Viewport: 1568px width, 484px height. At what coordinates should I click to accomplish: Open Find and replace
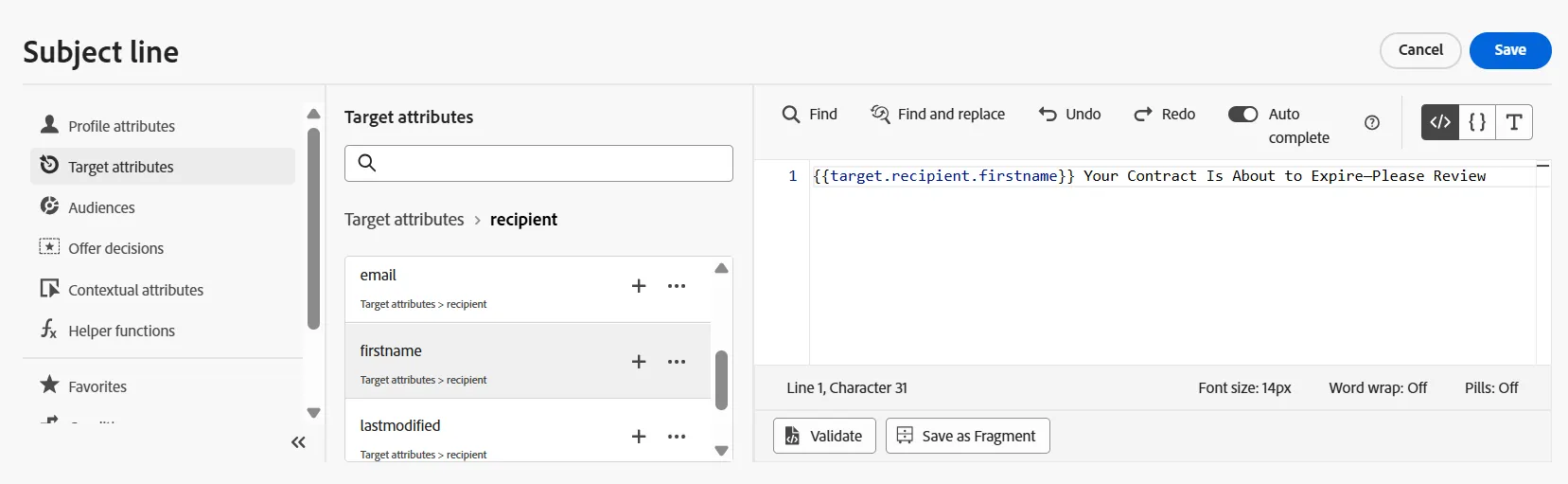point(938,114)
